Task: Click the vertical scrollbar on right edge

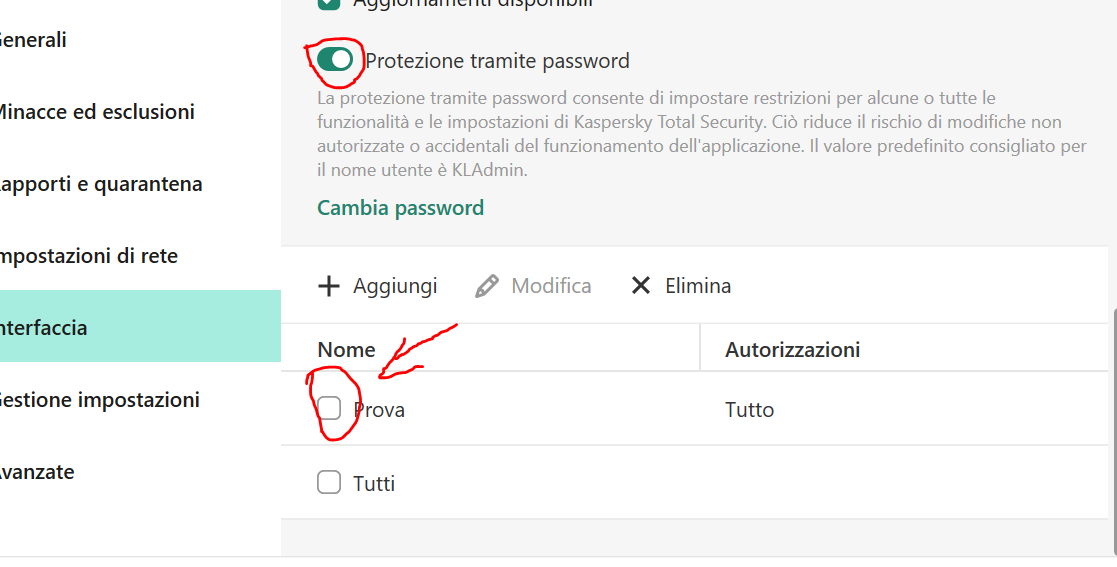Action: pyautogui.click(x=1113, y=430)
